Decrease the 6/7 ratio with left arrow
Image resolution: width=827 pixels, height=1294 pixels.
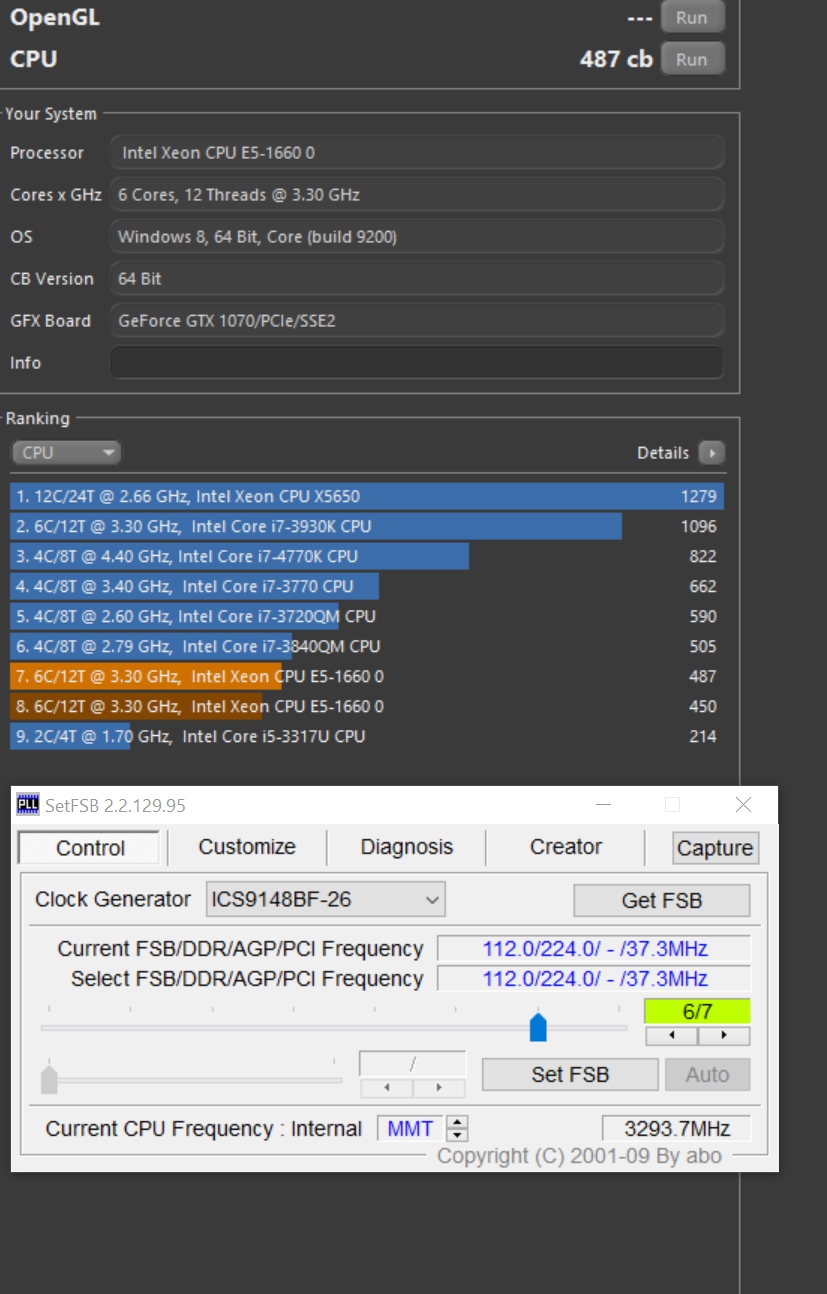point(671,1036)
